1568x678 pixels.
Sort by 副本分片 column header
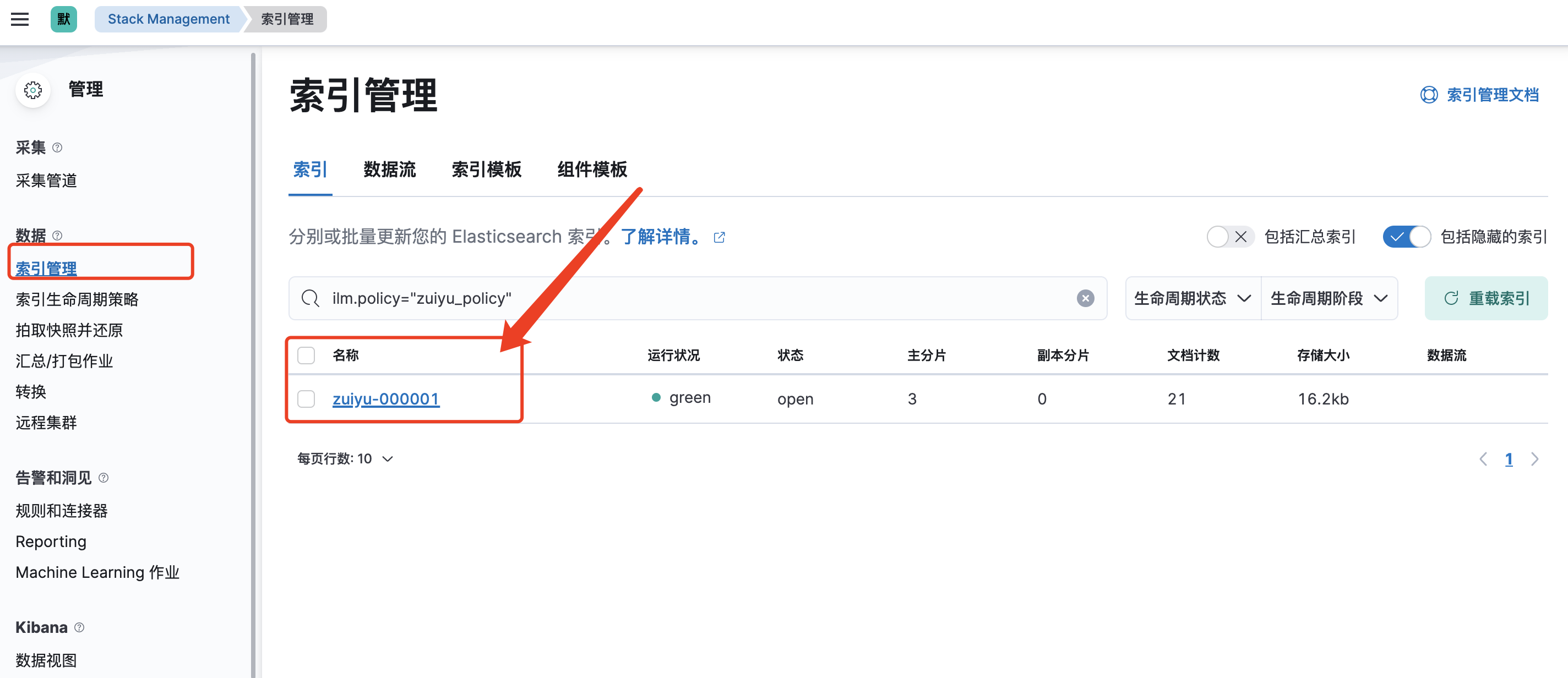1063,356
